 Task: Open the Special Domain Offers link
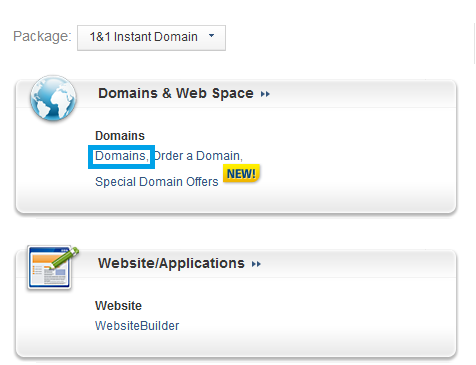pos(157,182)
